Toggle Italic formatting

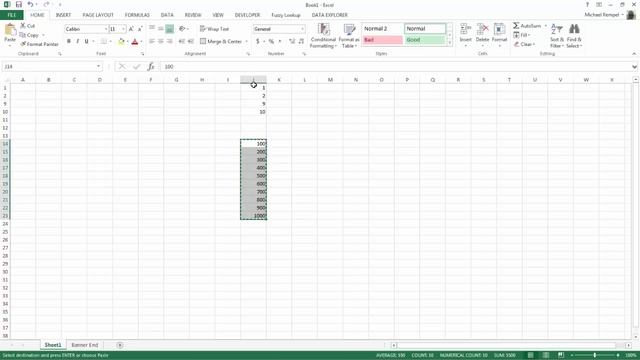coord(78,41)
